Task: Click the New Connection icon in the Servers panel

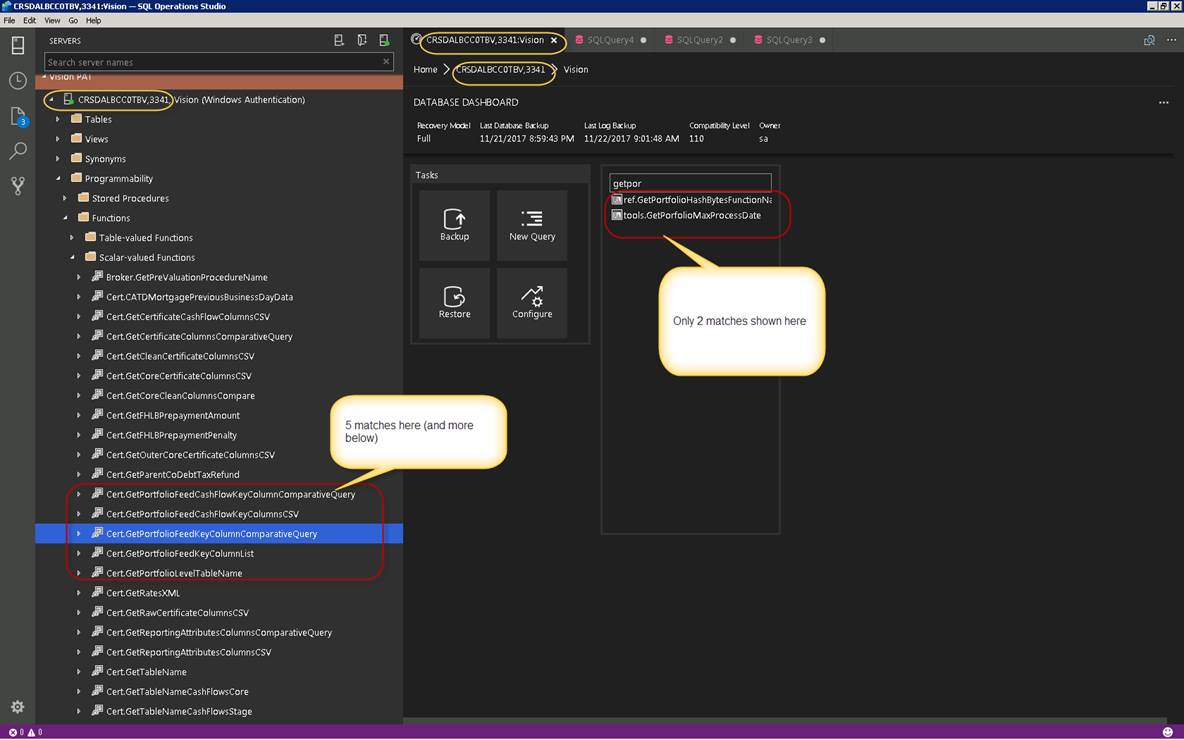Action: pyautogui.click(x=339, y=39)
